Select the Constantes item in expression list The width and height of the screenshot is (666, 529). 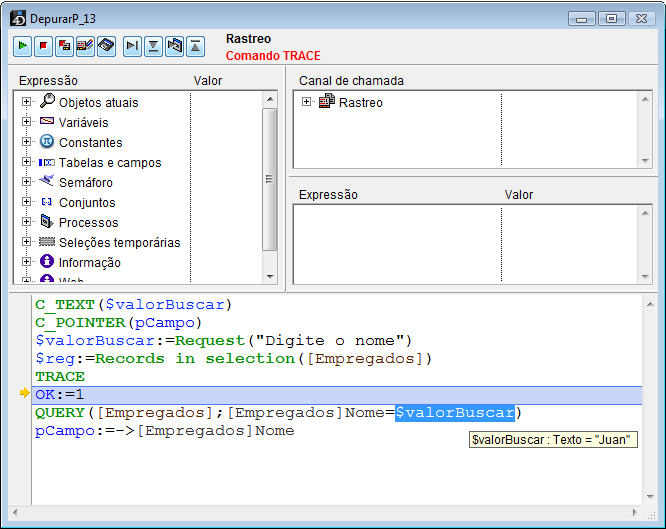(x=90, y=143)
